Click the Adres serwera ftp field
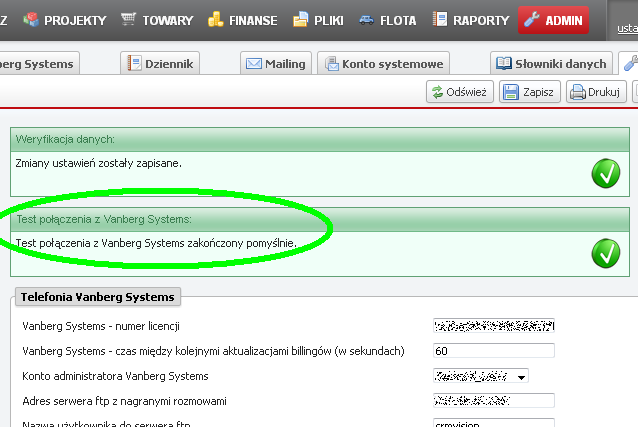The image size is (638, 427). pyautogui.click(x=494, y=401)
